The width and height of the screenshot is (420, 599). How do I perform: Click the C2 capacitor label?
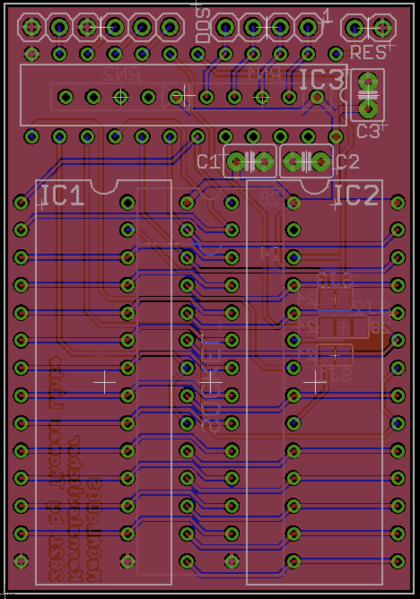coord(348,162)
